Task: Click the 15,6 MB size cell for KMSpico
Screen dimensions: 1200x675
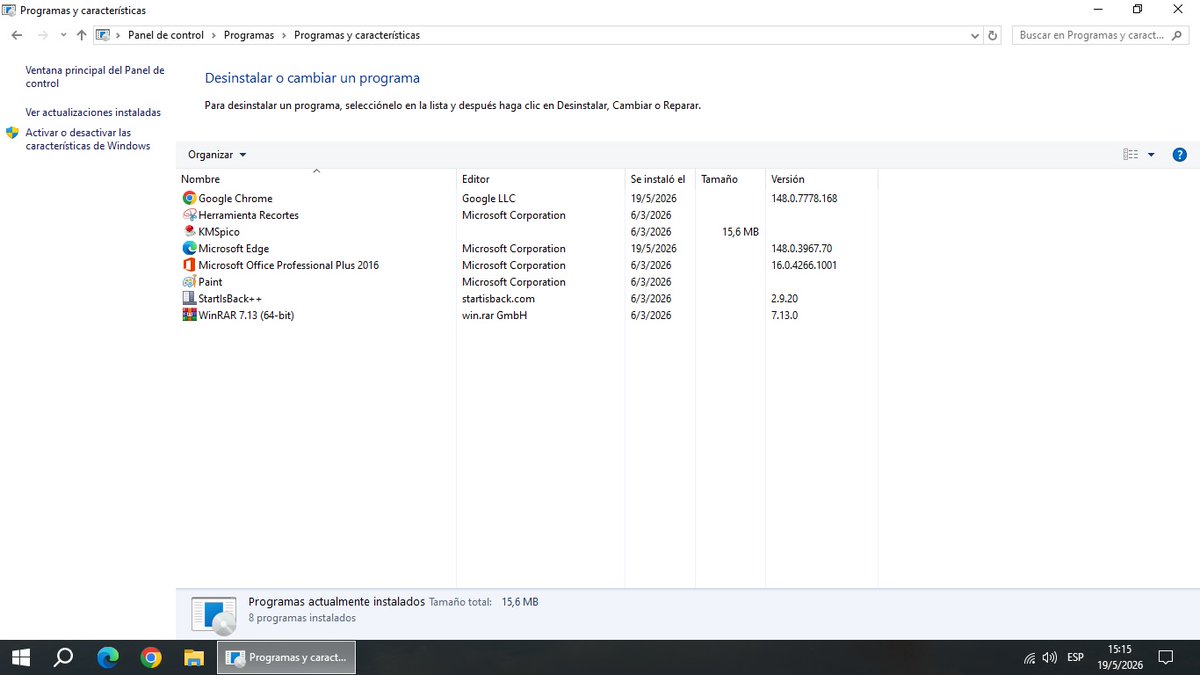Action: [x=740, y=232]
